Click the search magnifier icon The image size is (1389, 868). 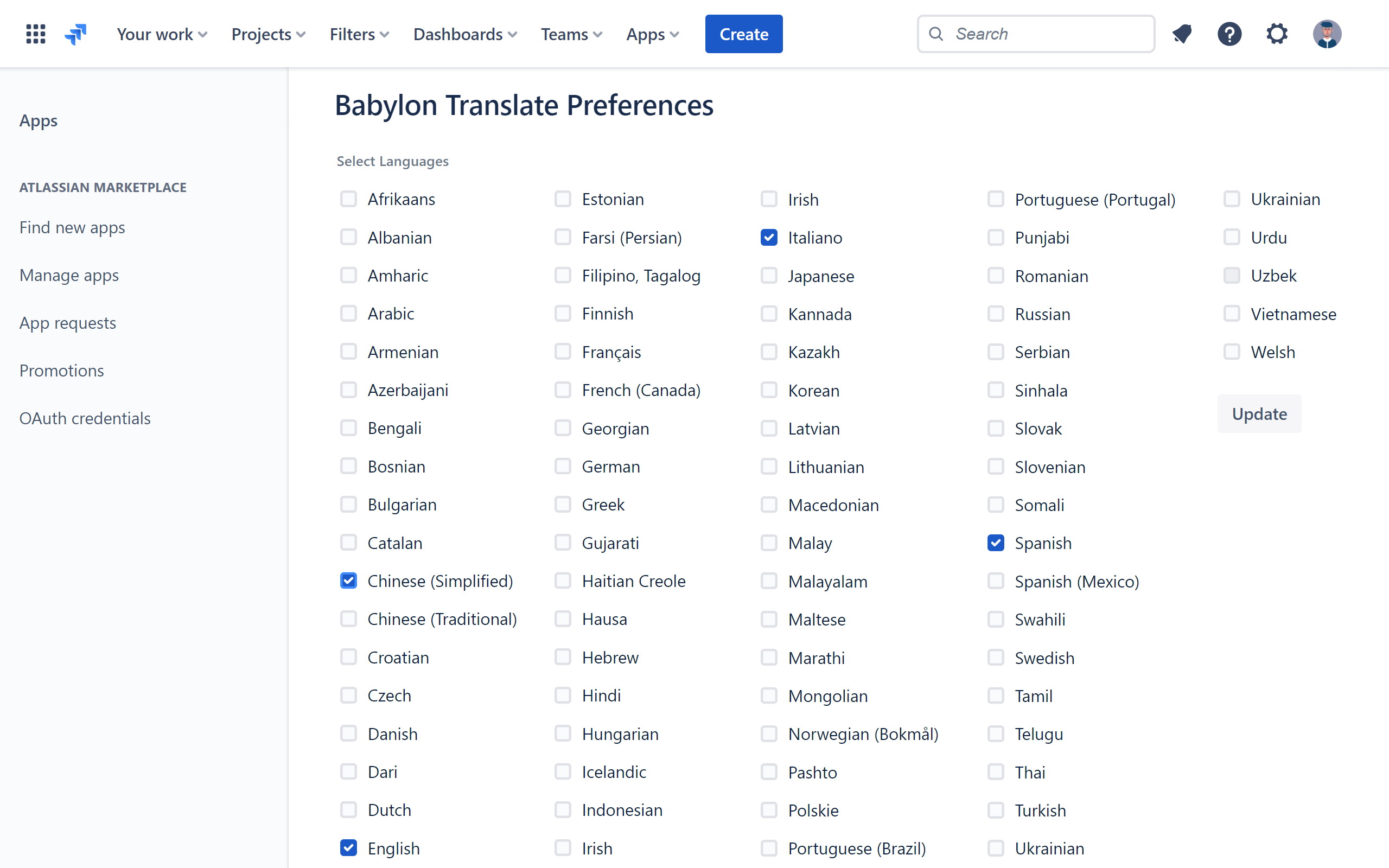(935, 34)
